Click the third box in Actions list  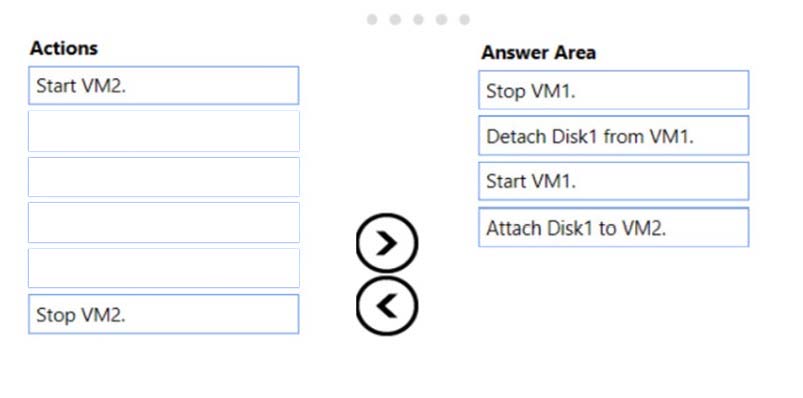point(164,177)
